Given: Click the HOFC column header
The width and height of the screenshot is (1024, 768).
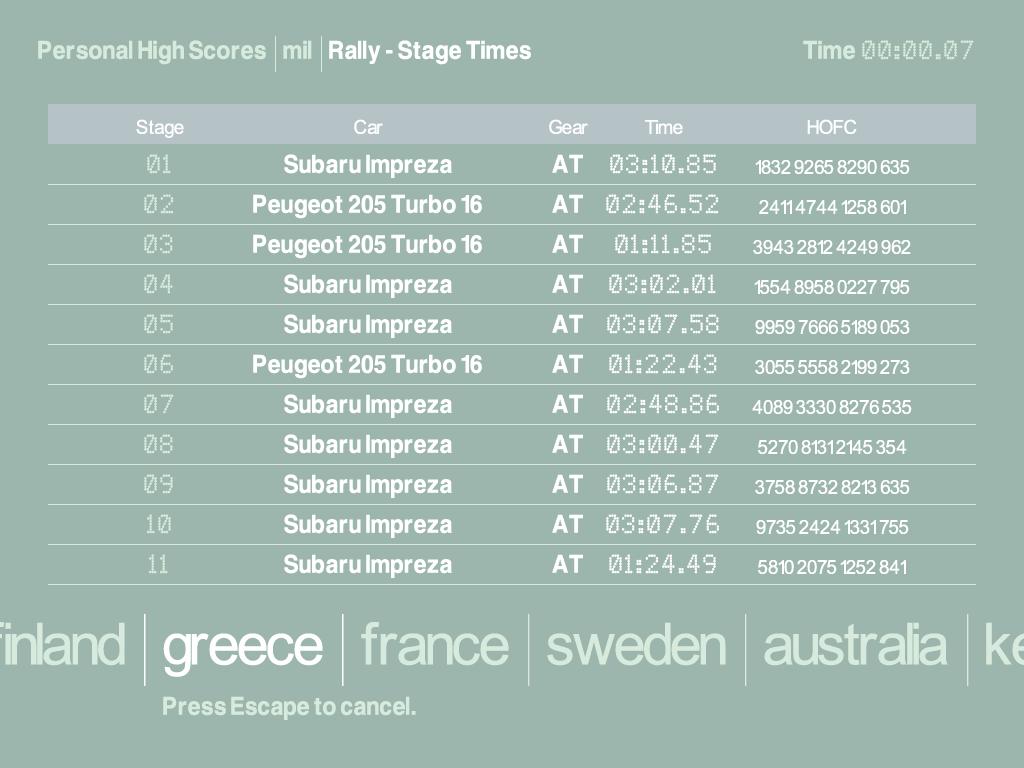Looking at the screenshot, I should click(x=831, y=127).
